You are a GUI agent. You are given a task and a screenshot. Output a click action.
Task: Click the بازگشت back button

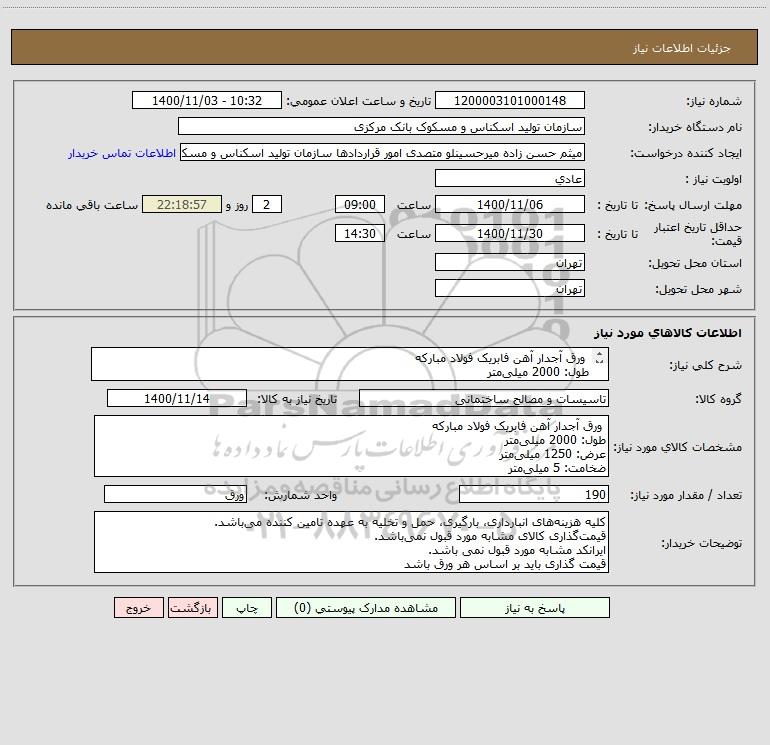tap(192, 607)
